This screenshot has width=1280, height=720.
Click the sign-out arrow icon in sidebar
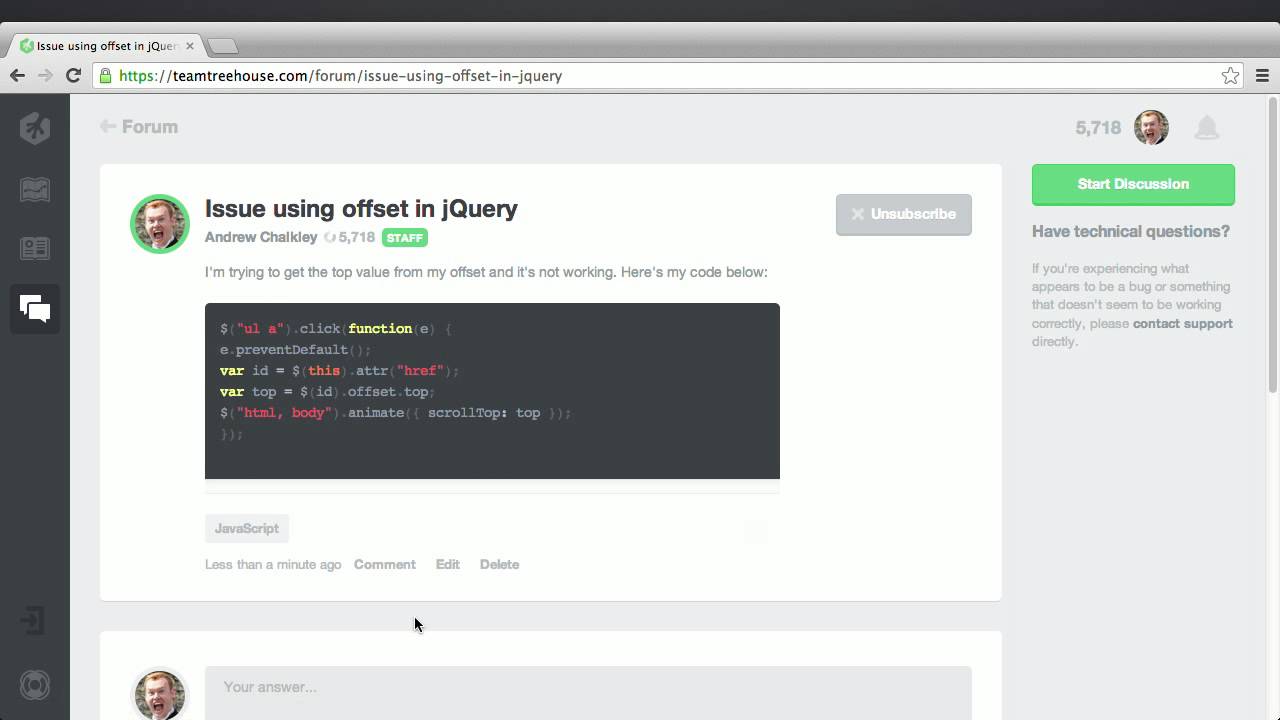pyautogui.click(x=33, y=621)
